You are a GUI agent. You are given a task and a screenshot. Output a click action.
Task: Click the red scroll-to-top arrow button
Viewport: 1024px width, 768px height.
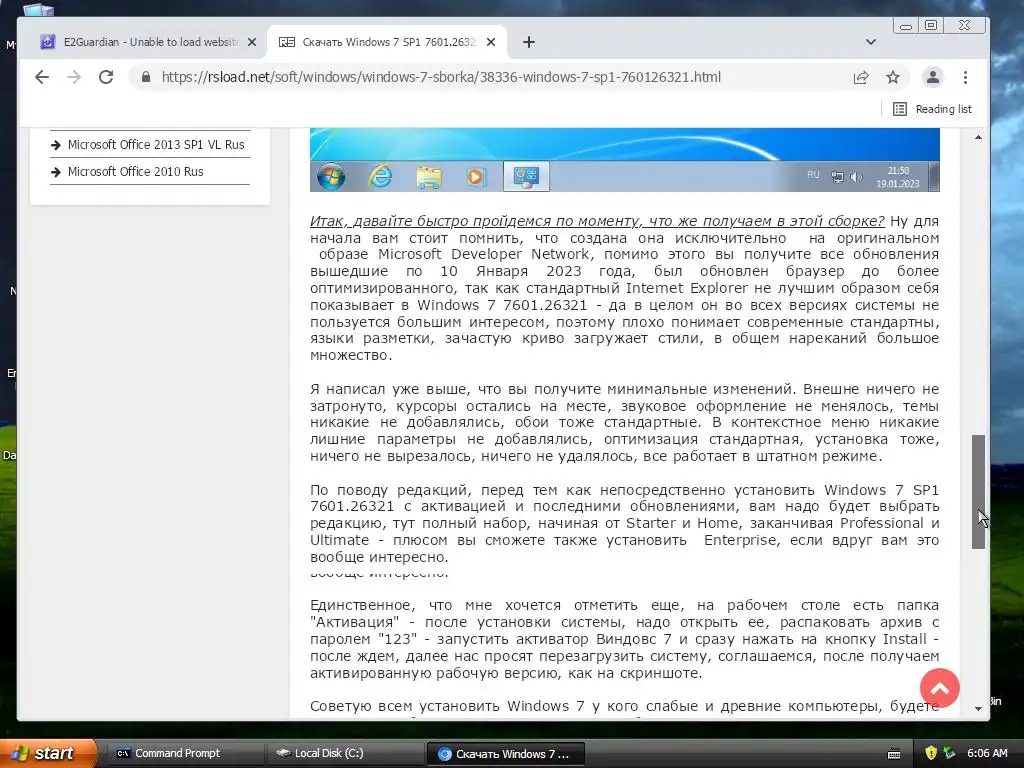939,688
